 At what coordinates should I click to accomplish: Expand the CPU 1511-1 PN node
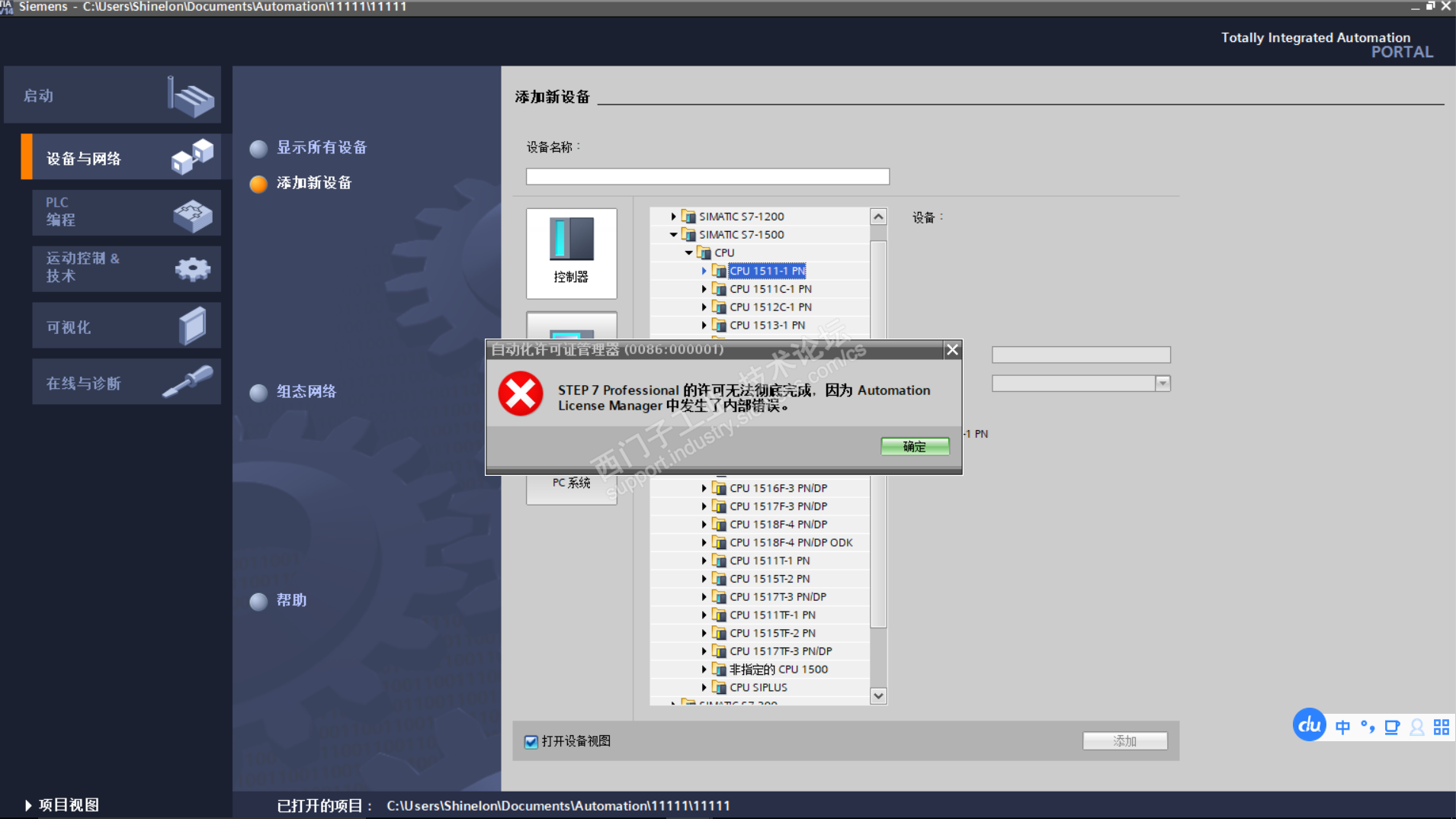coord(704,271)
